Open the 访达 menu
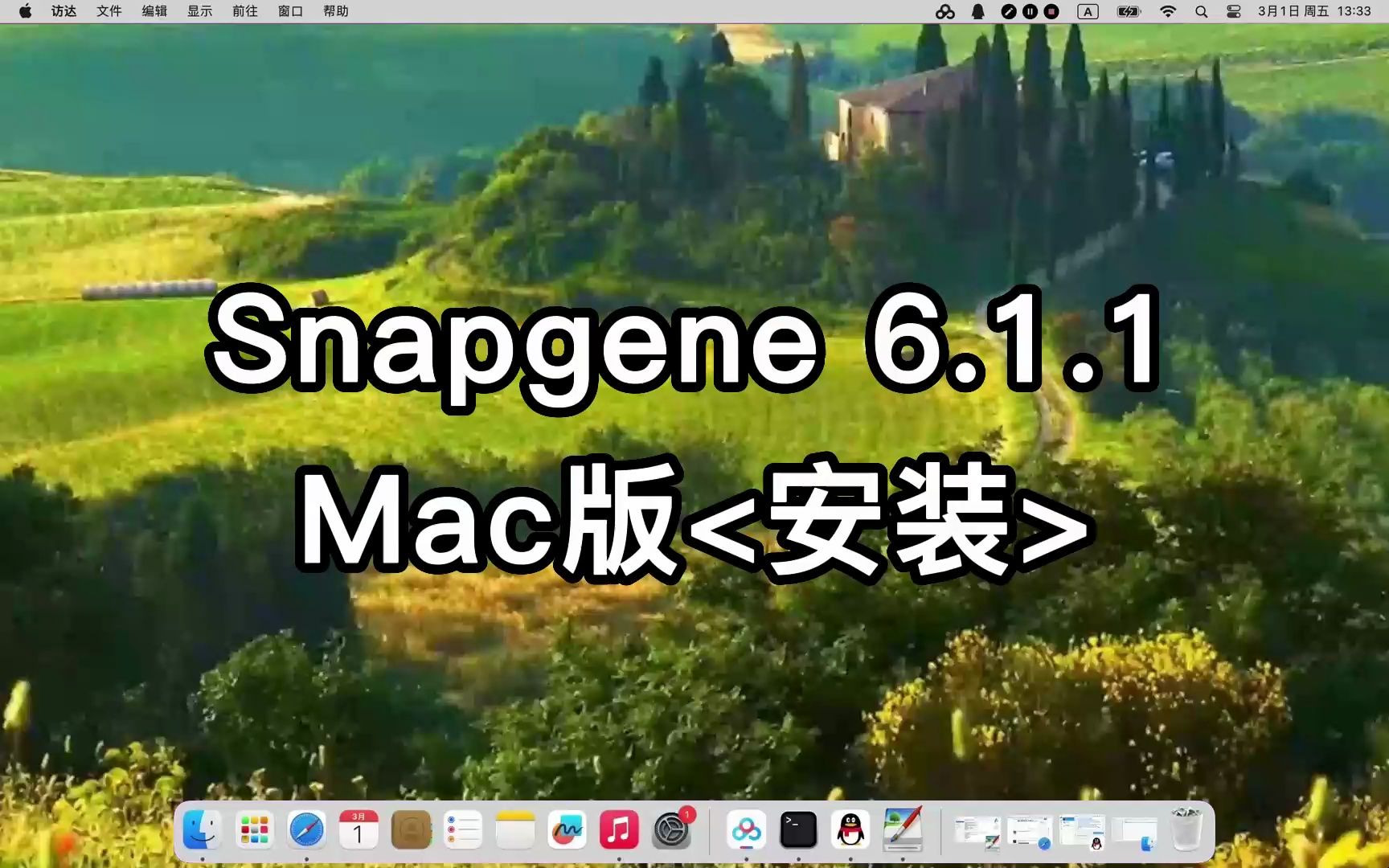The image size is (1389, 868). [64, 11]
